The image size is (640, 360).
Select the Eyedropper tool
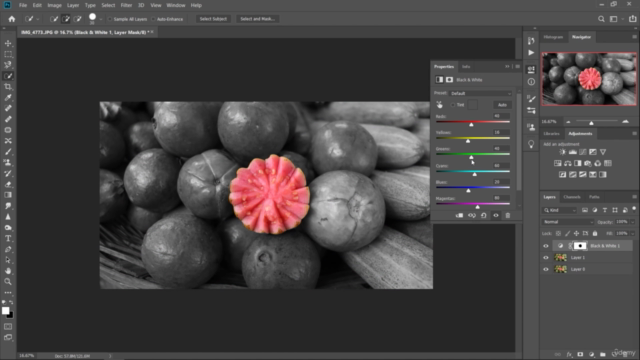tap(8, 98)
